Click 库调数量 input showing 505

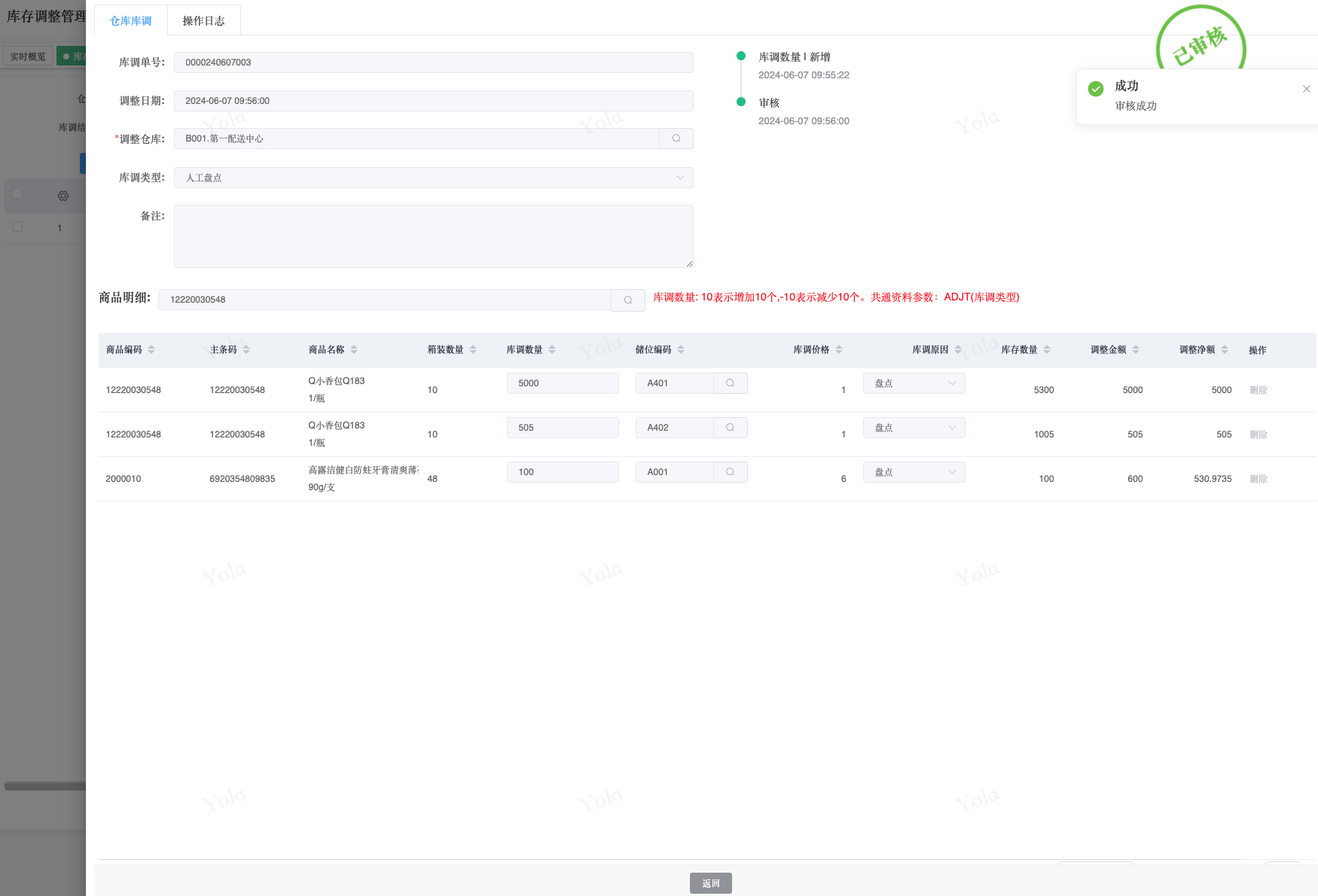[x=563, y=428]
